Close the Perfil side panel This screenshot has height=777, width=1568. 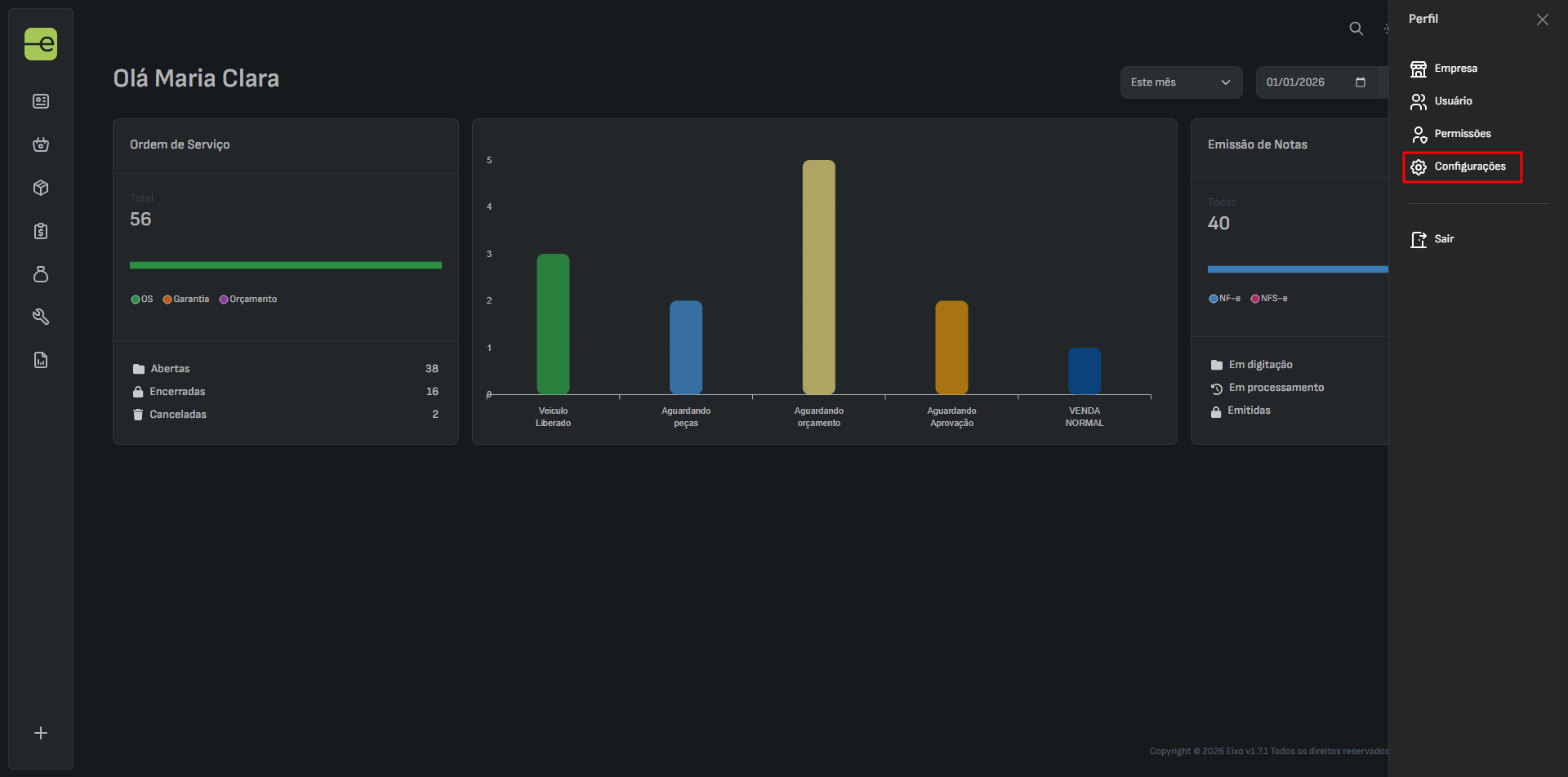click(x=1542, y=20)
